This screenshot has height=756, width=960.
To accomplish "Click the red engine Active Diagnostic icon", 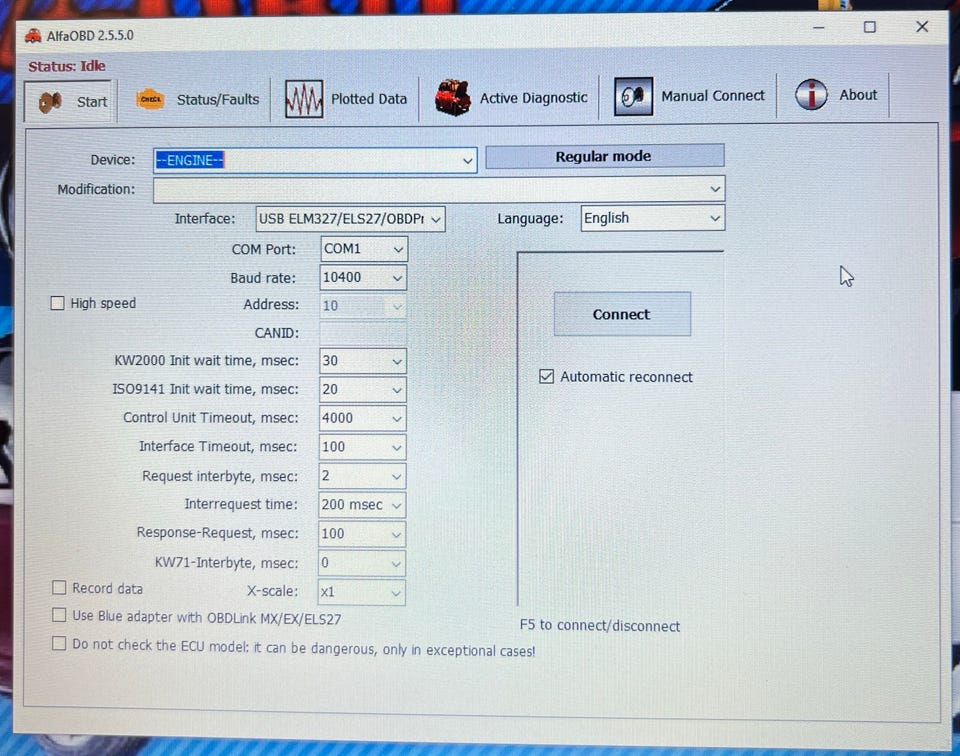I will 452,97.
